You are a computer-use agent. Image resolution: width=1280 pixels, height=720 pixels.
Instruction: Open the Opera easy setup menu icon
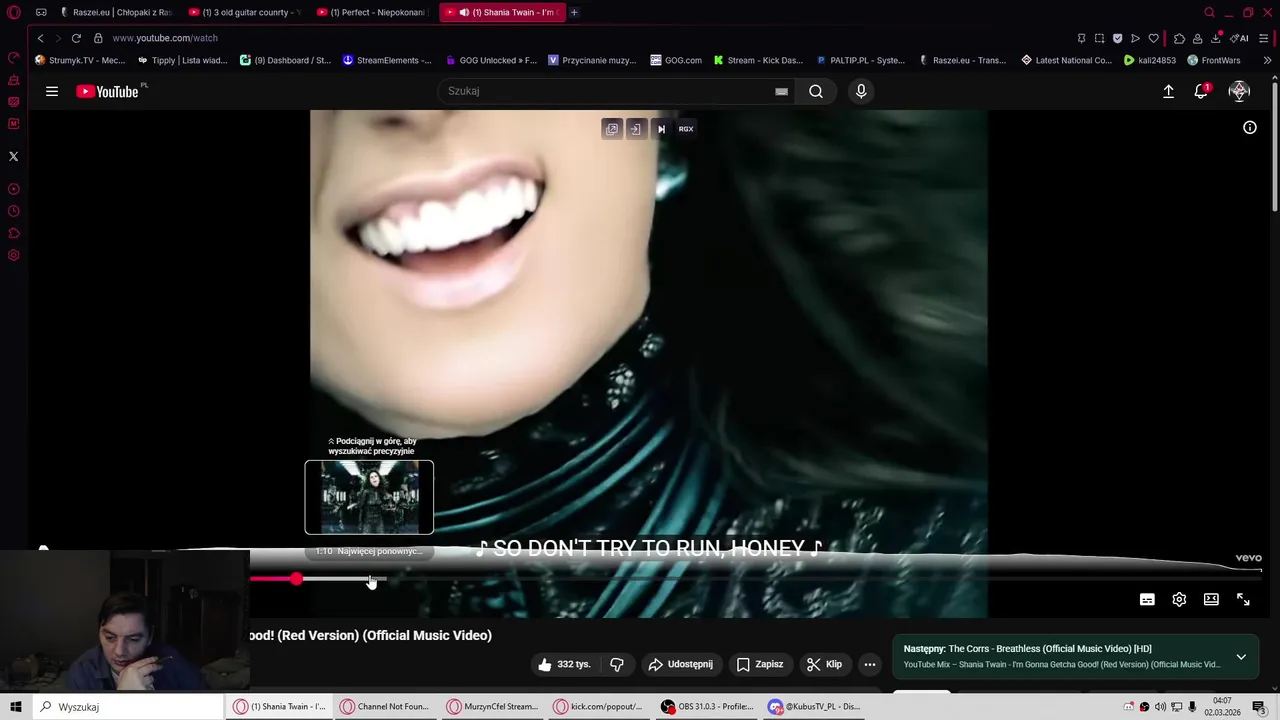pos(1264,38)
